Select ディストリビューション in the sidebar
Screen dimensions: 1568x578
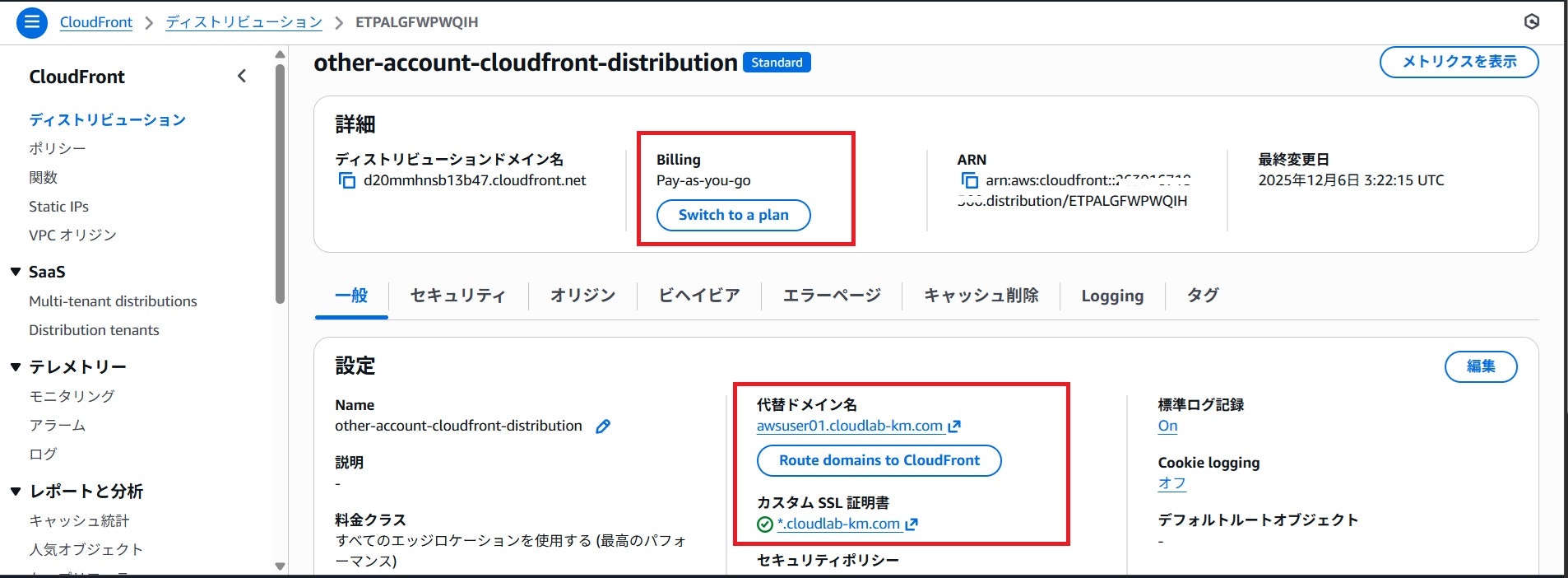[x=107, y=120]
